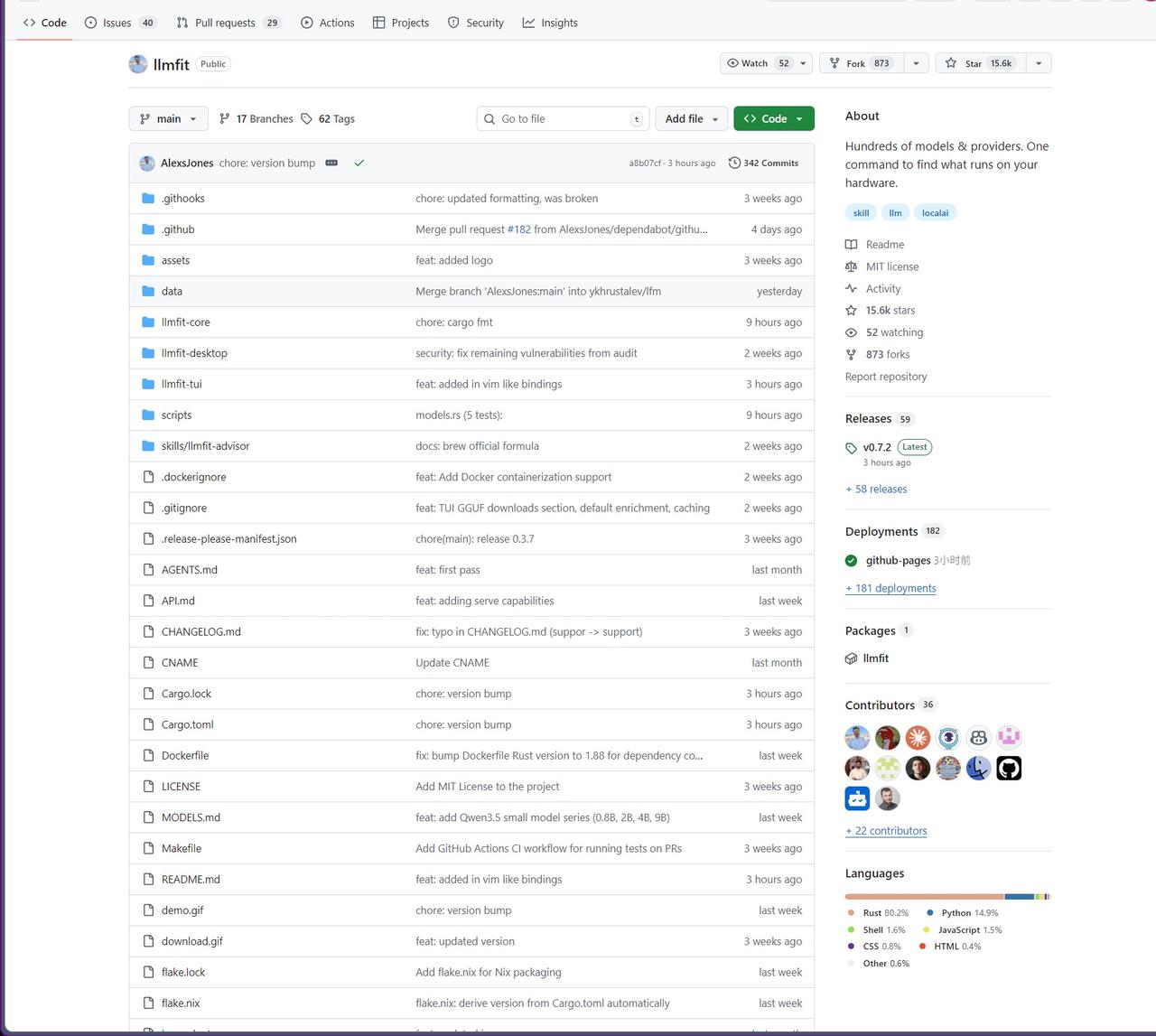Screen dimensions: 1156x1036
Task: Show the + 22 contributors link
Action: [x=886, y=831]
